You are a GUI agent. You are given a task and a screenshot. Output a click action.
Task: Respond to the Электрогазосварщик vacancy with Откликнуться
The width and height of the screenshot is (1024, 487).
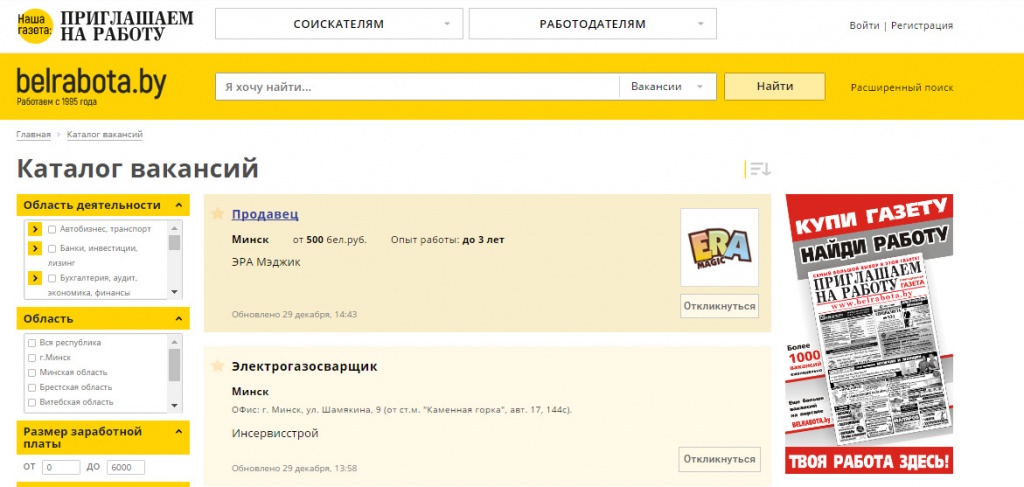(719, 459)
